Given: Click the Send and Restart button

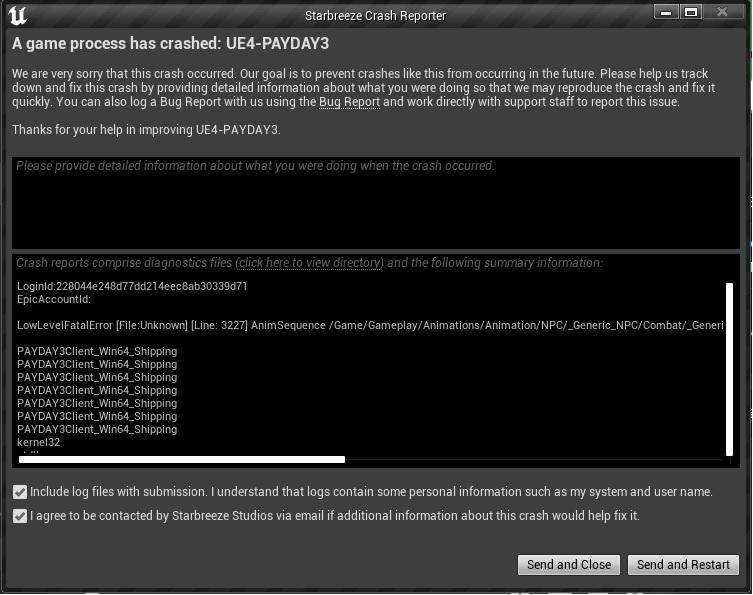Looking at the screenshot, I should point(683,565).
